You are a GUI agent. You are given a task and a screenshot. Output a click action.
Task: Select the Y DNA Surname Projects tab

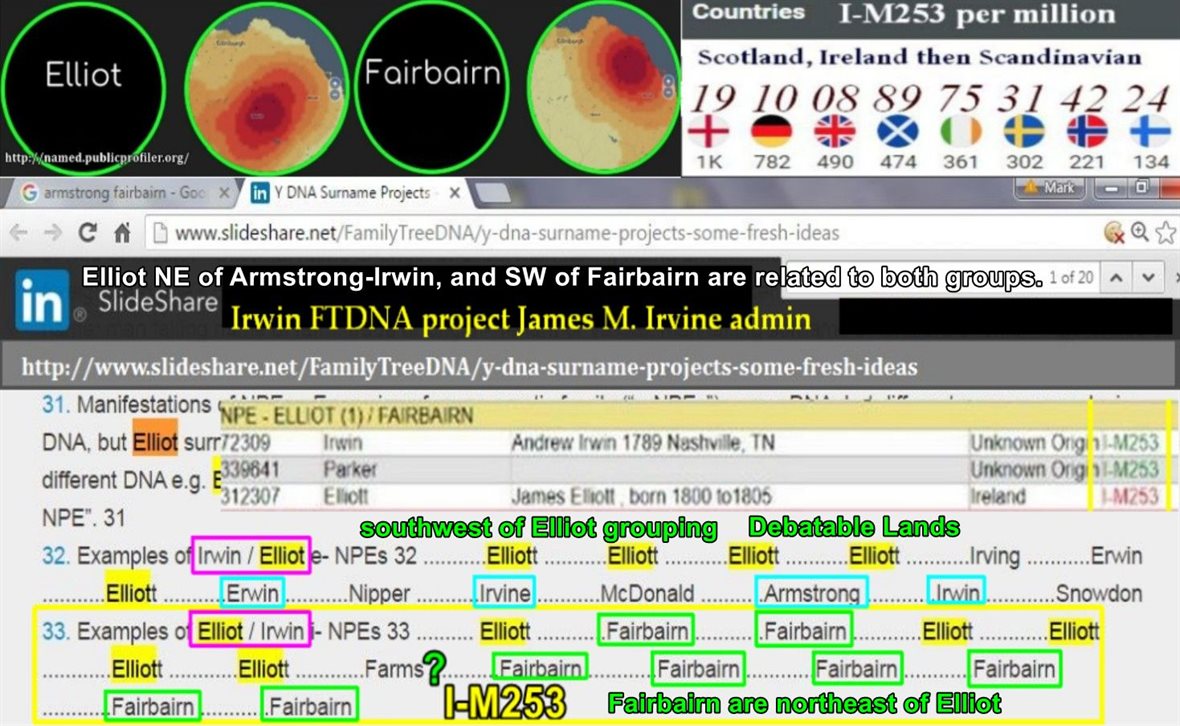[354, 193]
